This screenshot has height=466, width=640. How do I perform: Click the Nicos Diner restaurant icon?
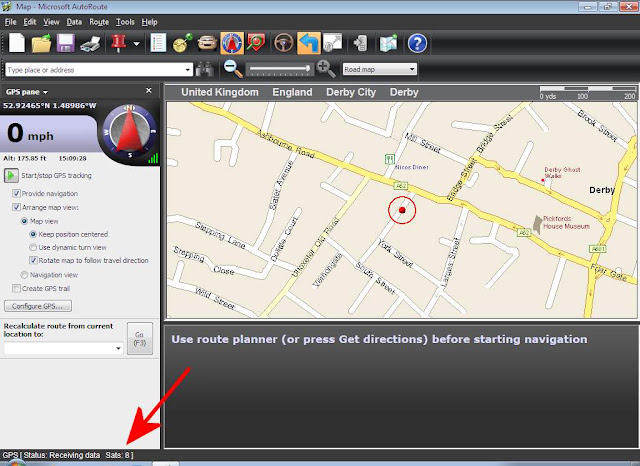click(x=390, y=159)
